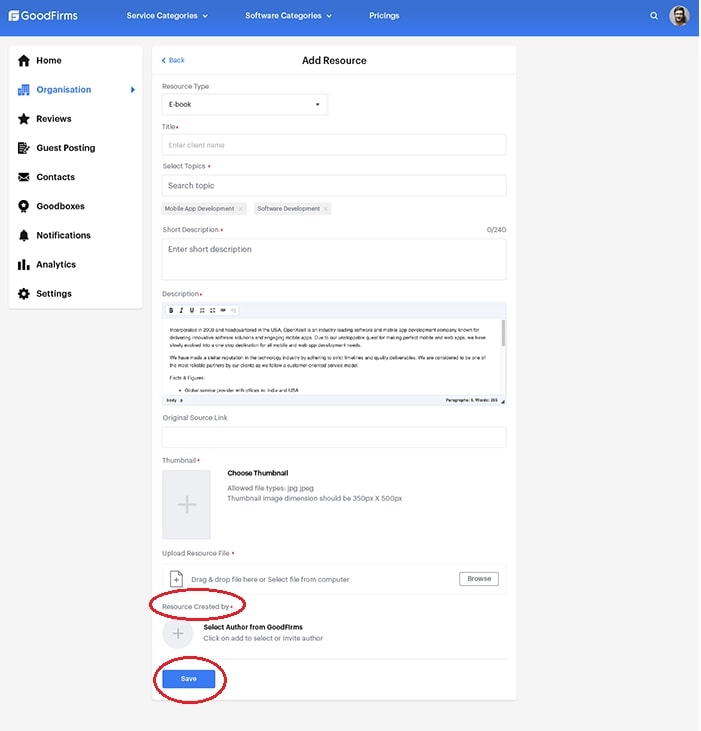Click the Search topic field
Screen dimensions: 701x731
tap(334, 186)
